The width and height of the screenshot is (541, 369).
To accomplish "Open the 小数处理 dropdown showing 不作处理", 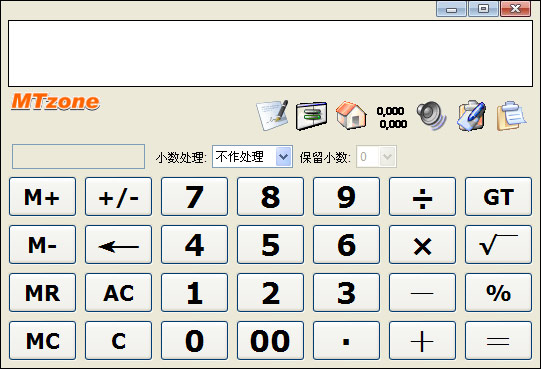I will click(x=253, y=157).
